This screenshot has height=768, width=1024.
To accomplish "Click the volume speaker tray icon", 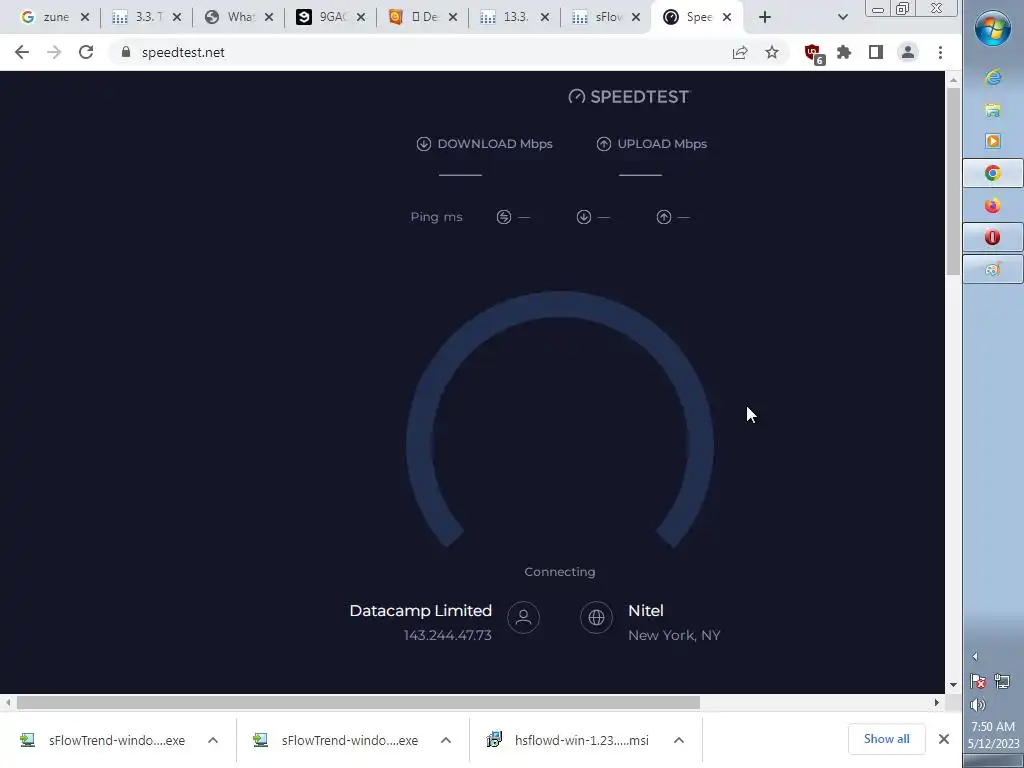I will pyautogui.click(x=978, y=705).
